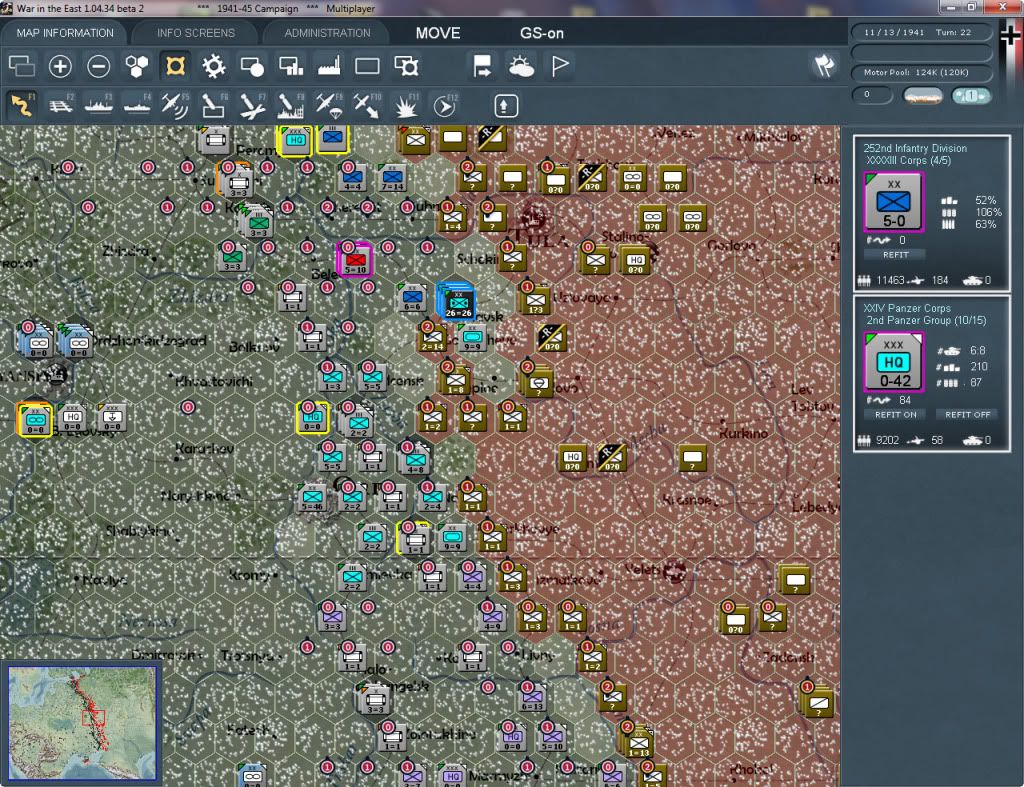Select the 6=6 infantry counter on map
Viewport: 1024px width, 787px height.
point(412,298)
